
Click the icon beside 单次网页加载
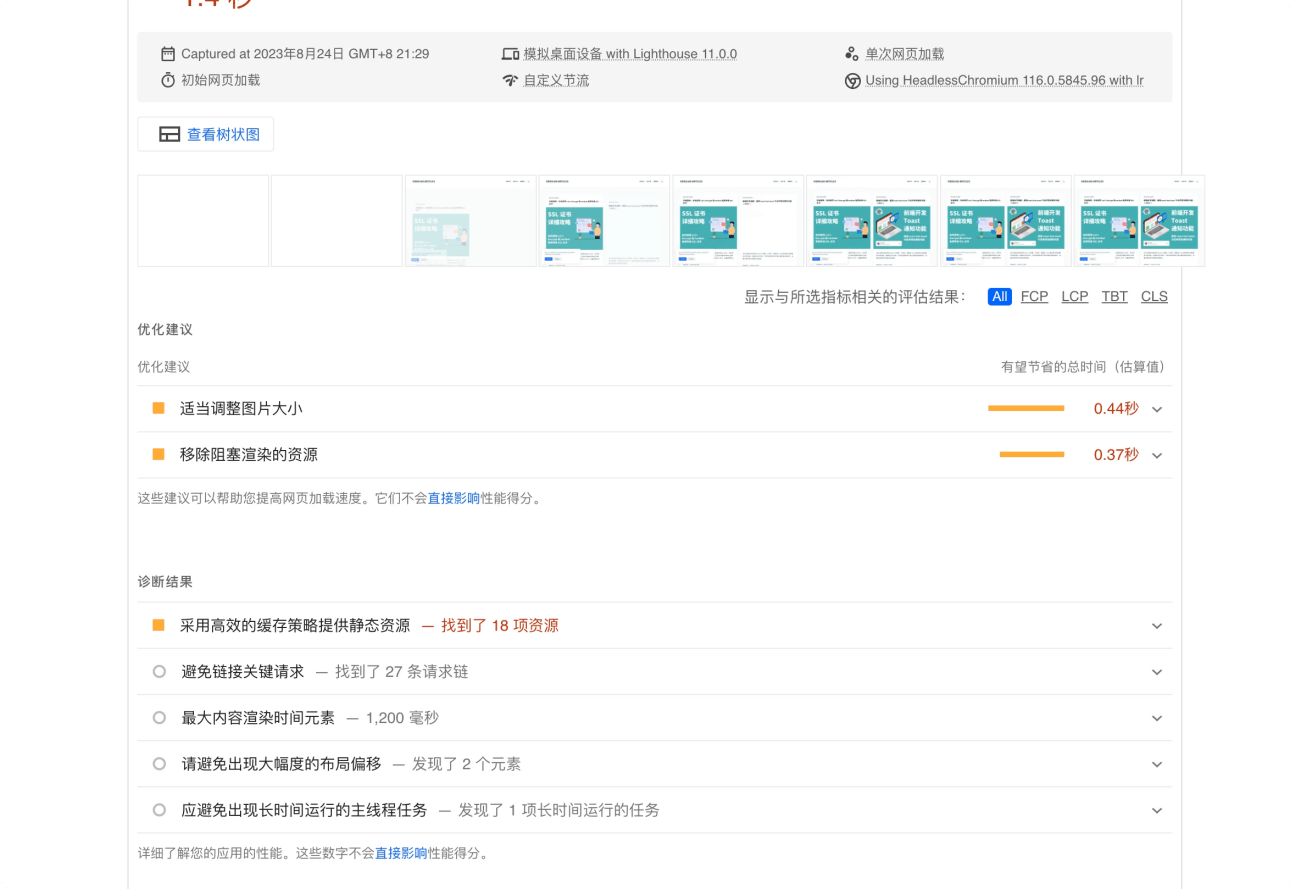coord(852,54)
